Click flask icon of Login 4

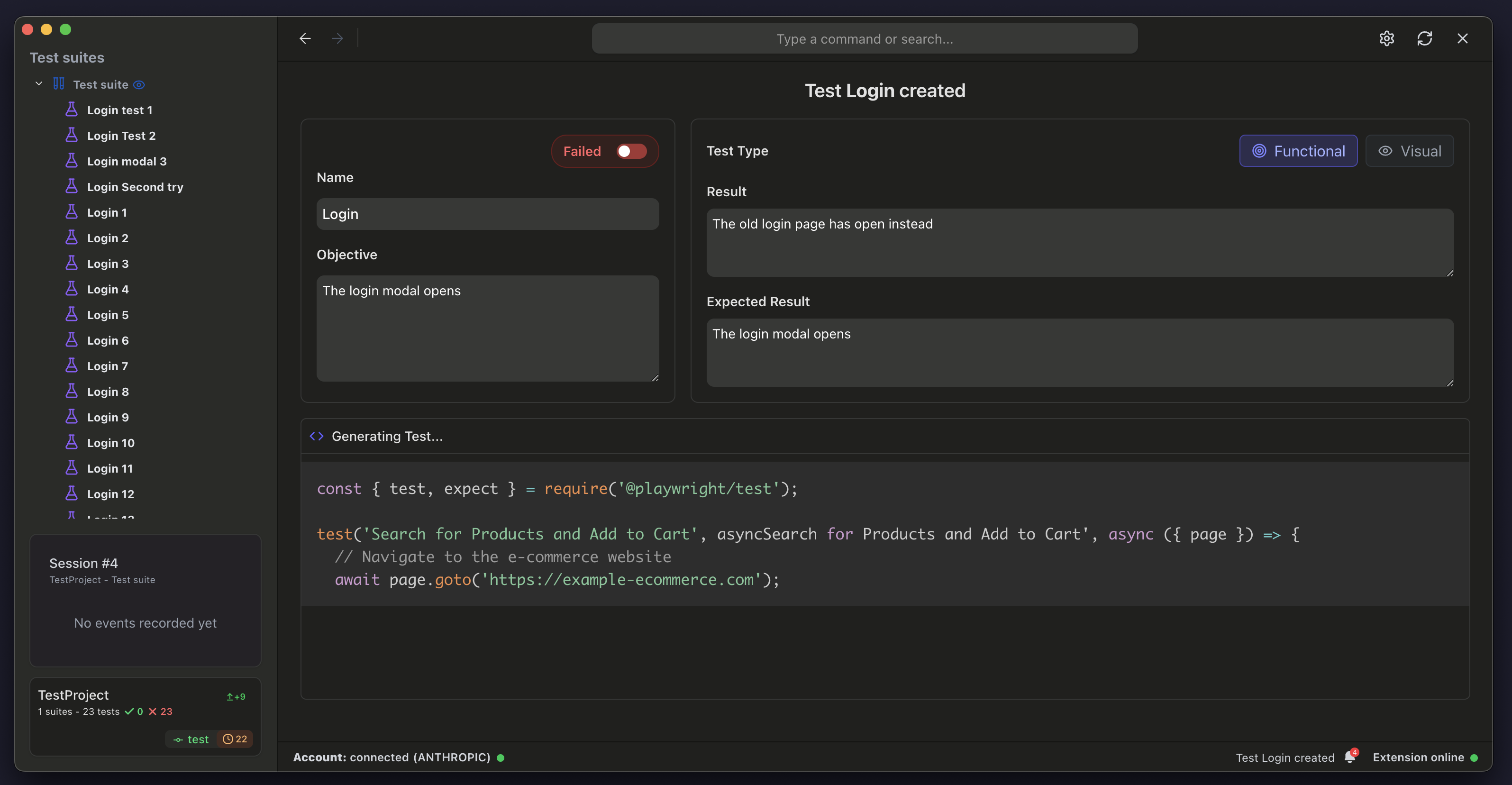click(x=72, y=289)
